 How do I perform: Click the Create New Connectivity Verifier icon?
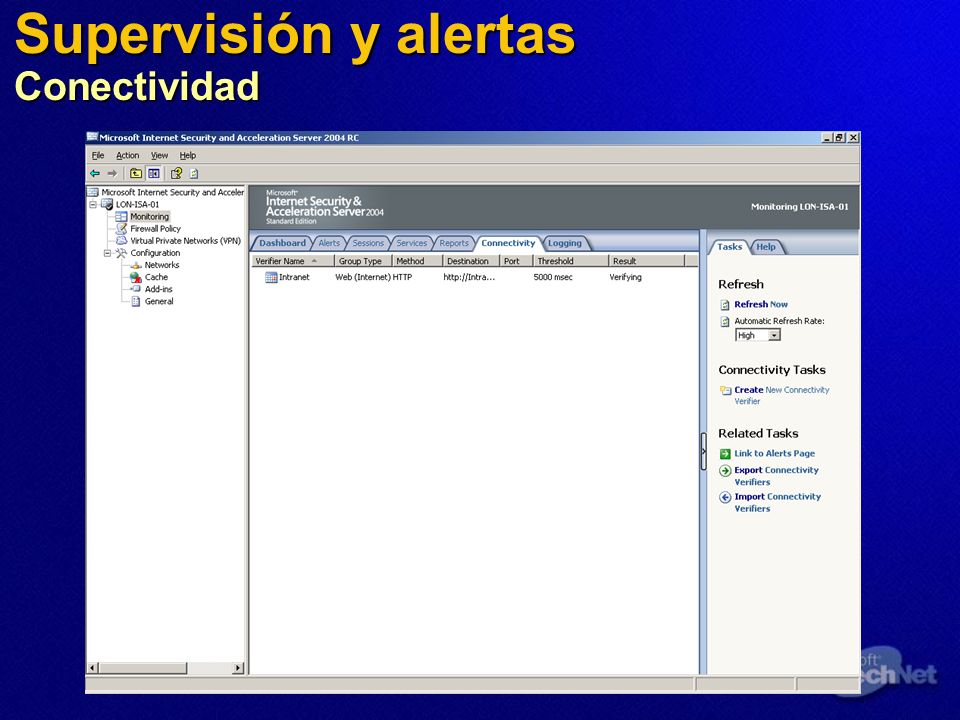[x=726, y=391]
